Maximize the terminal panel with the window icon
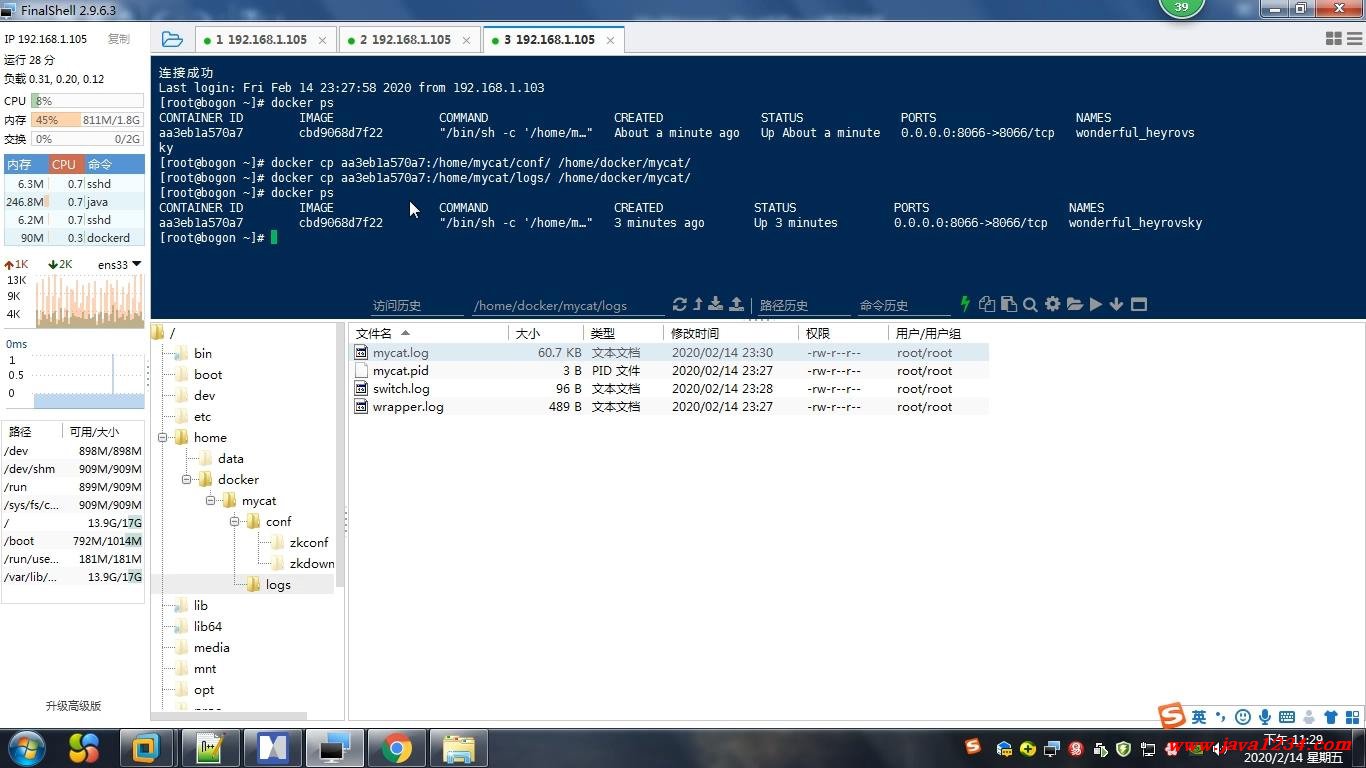Screen dimensions: 1366x768 [1139, 304]
